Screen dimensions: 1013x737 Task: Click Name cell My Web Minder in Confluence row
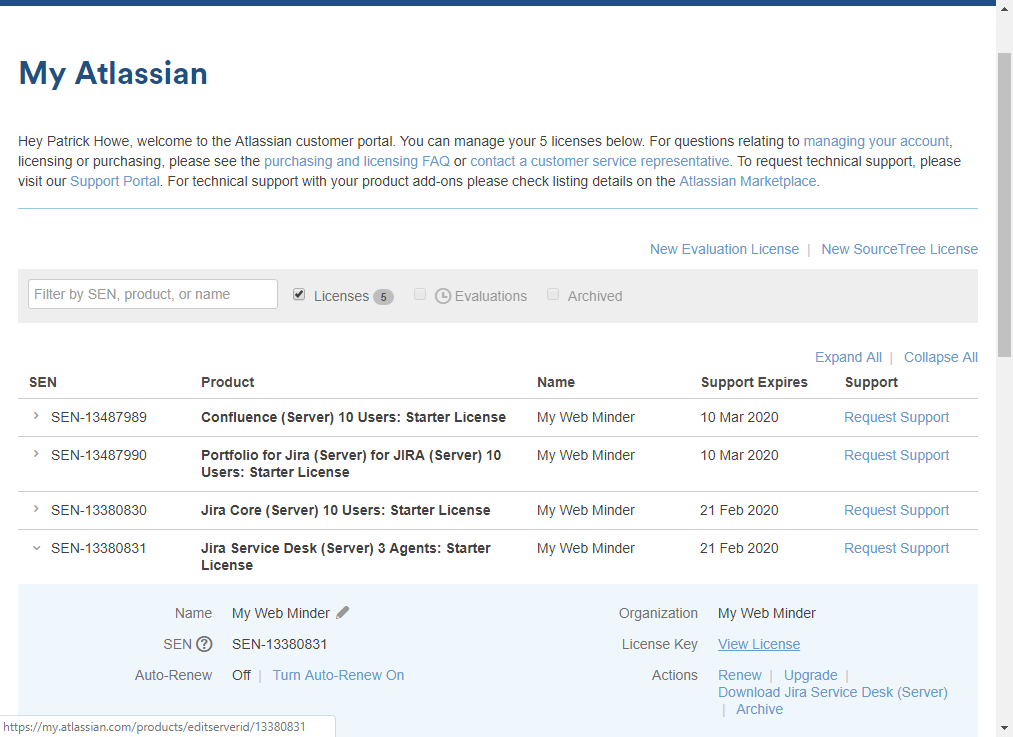[585, 417]
